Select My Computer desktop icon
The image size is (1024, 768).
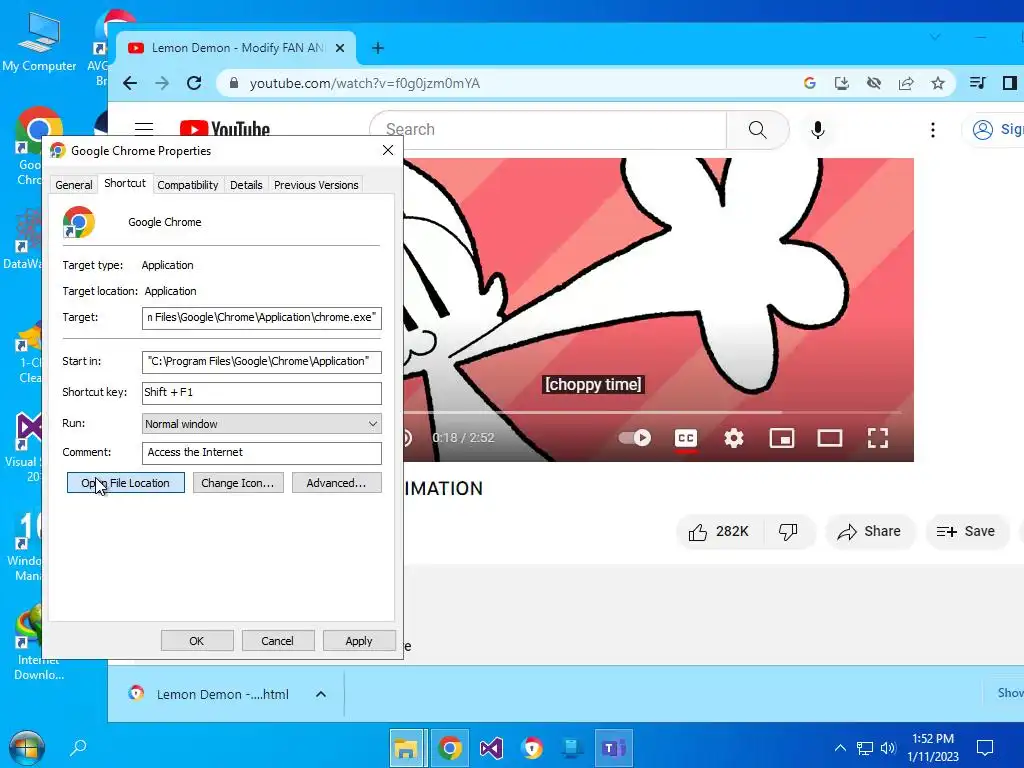(39, 41)
